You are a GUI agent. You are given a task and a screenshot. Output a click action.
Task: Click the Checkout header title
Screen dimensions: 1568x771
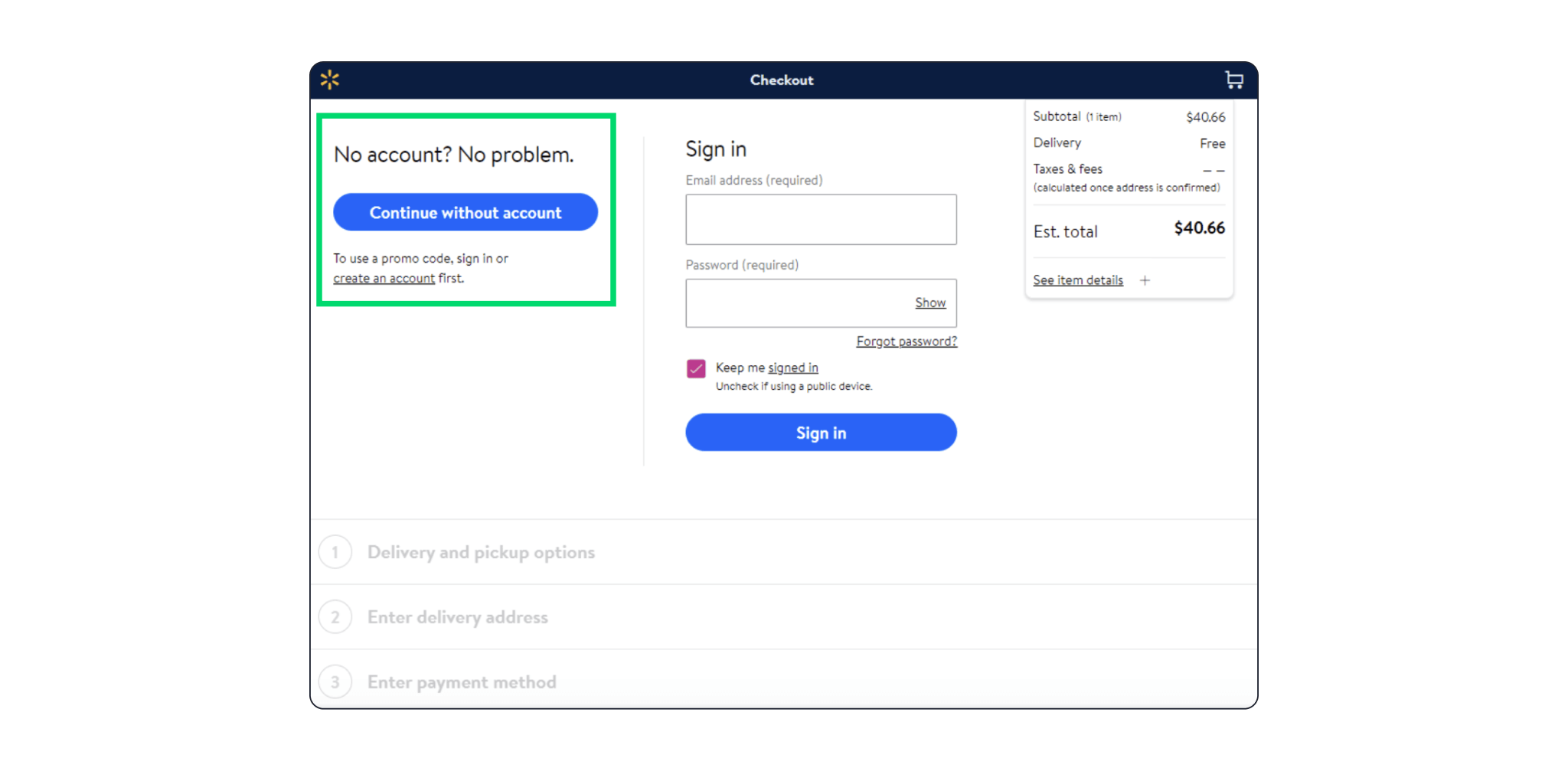[x=782, y=80]
